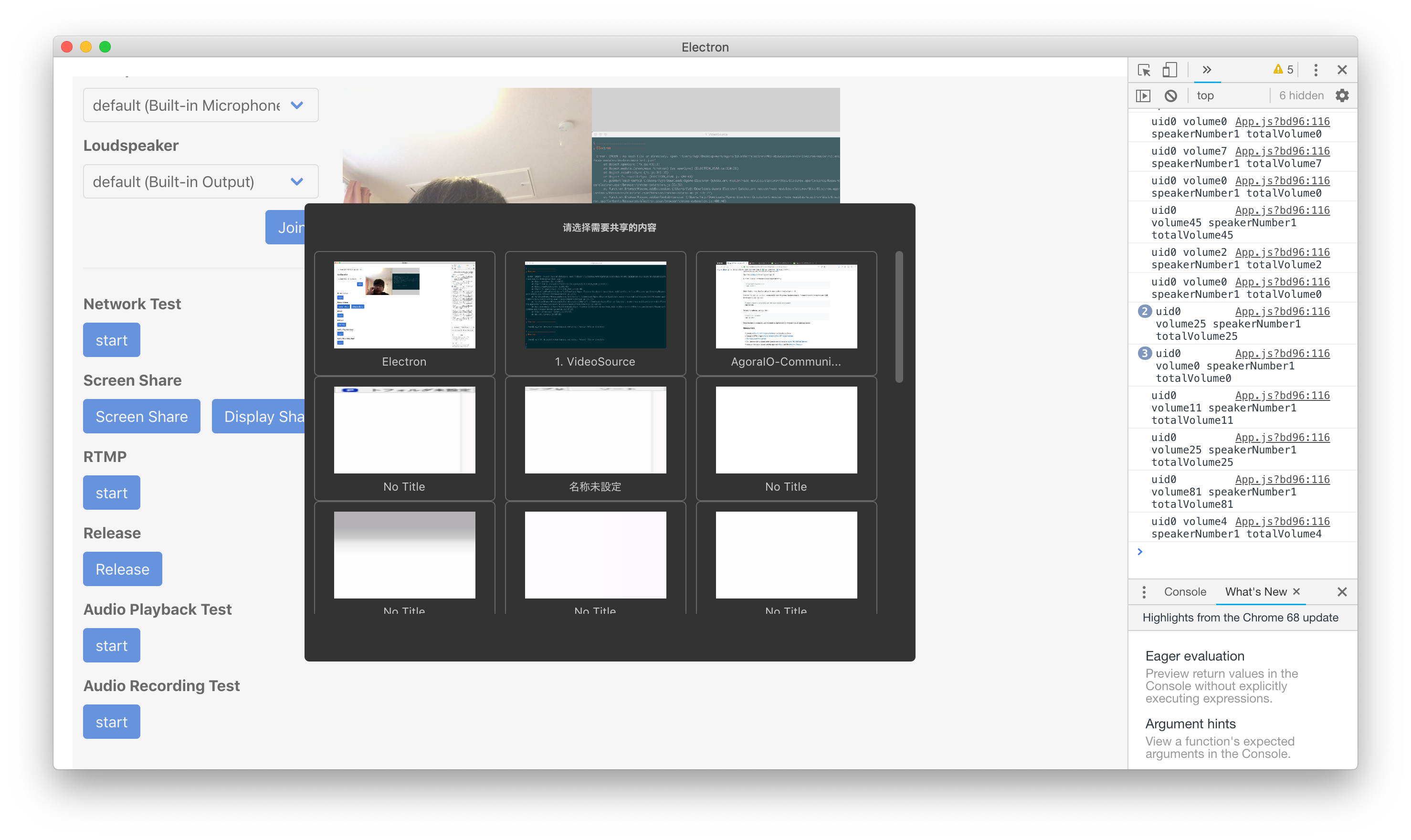
Task: Click the share dialog scrollbar
Action: [899, 317]
